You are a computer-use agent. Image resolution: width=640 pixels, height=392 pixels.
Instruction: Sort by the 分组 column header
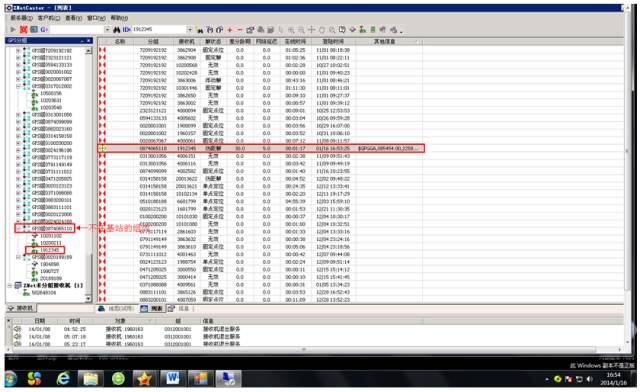(x=153, y=41)
